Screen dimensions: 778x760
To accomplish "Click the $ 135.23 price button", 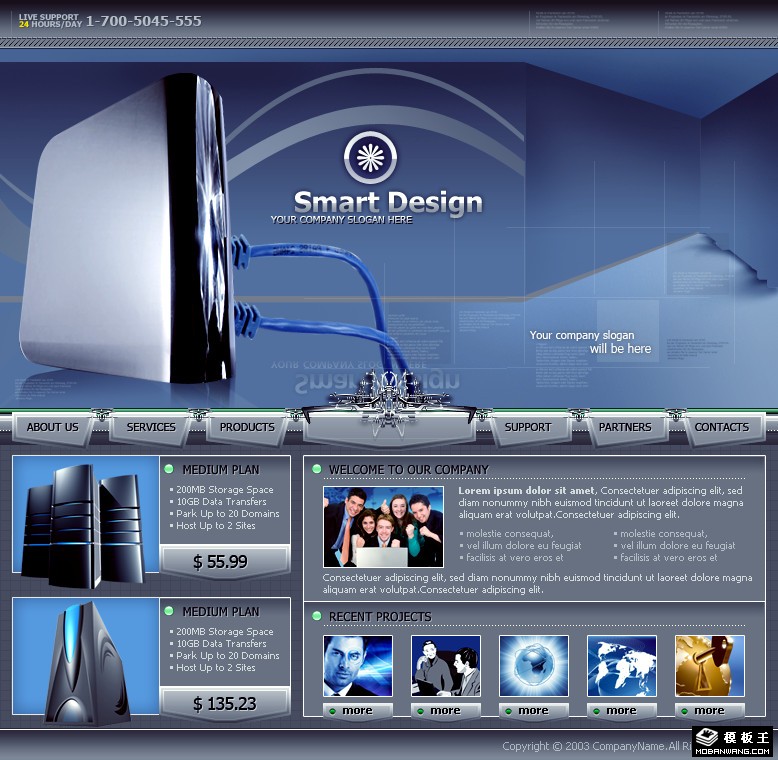I will point(225,703).
